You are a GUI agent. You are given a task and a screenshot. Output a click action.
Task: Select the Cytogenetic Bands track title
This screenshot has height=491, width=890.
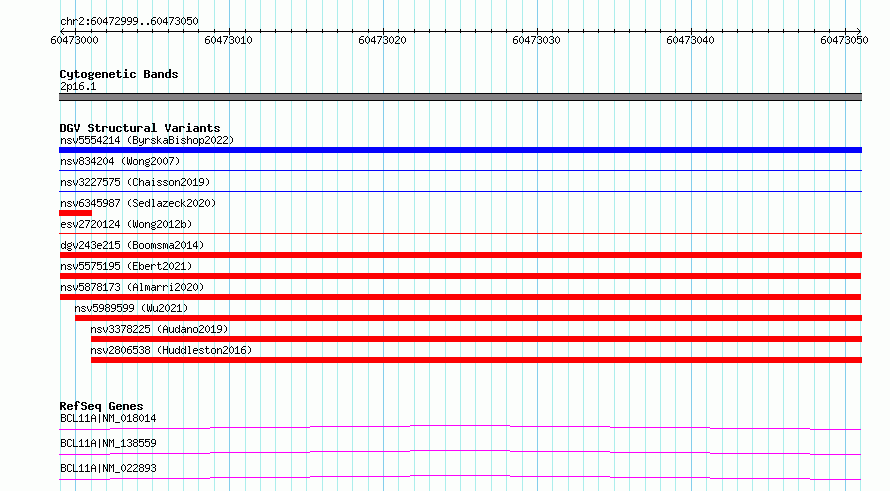click(x=119, y=74)
